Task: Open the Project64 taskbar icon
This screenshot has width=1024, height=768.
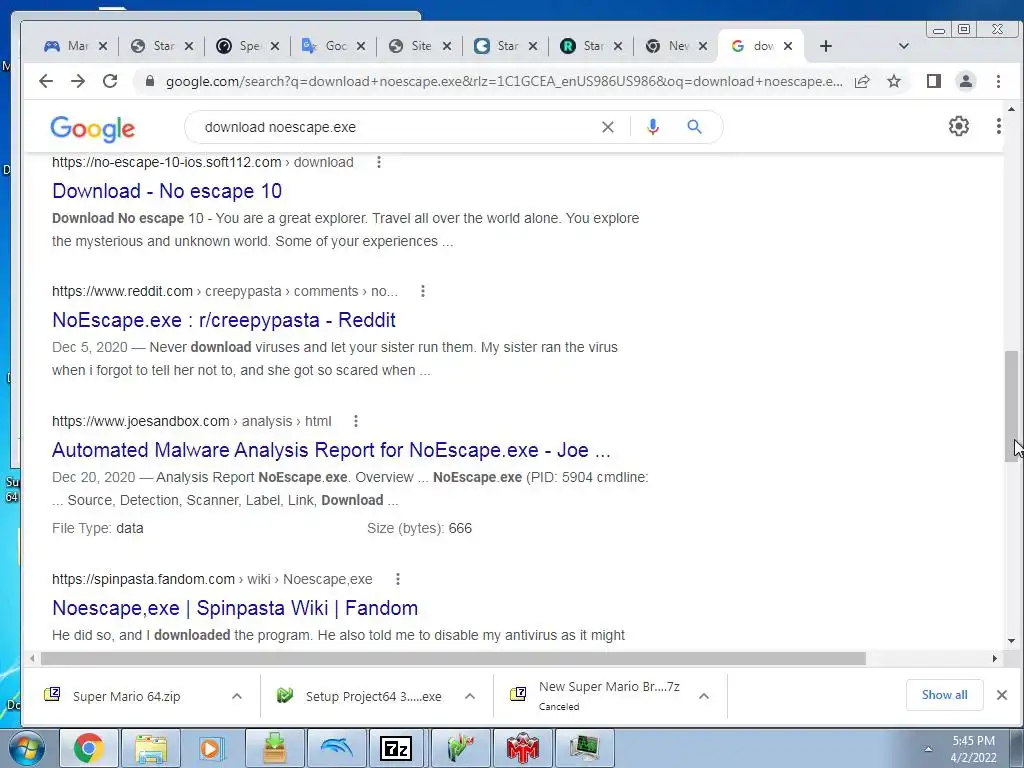Action: coord(460,748)
